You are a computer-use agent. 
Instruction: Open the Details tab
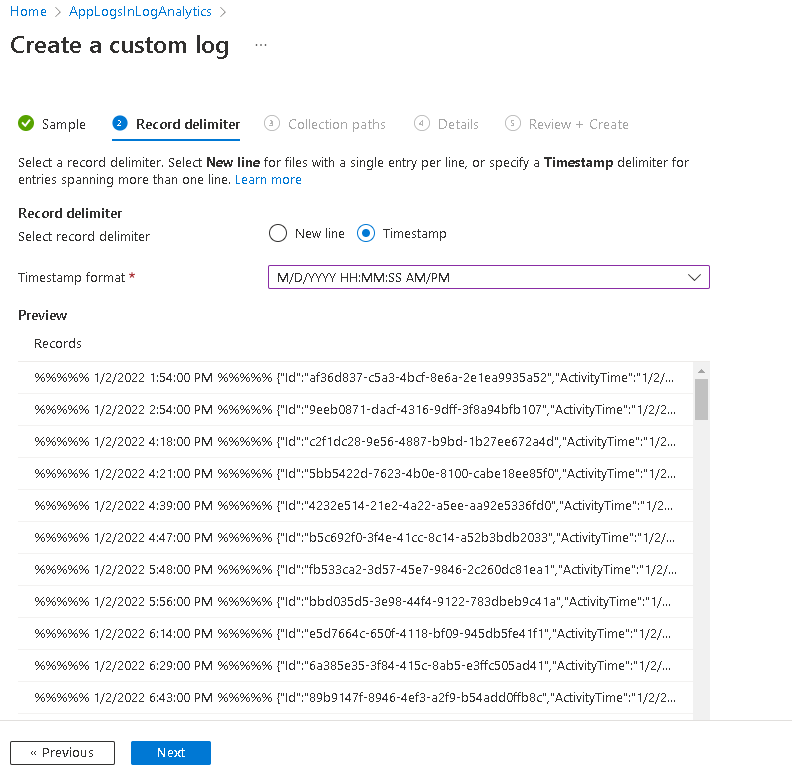point(458,124)
